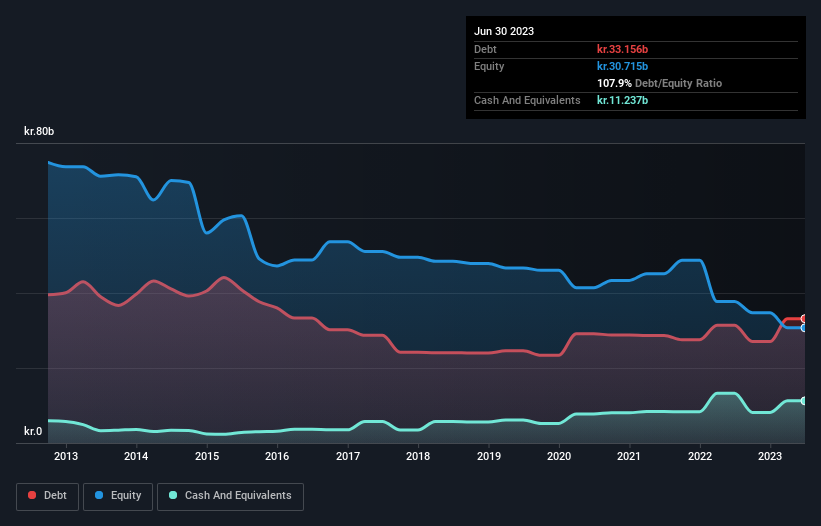Select the 2021 x-axis label

[x=629, y=456]
